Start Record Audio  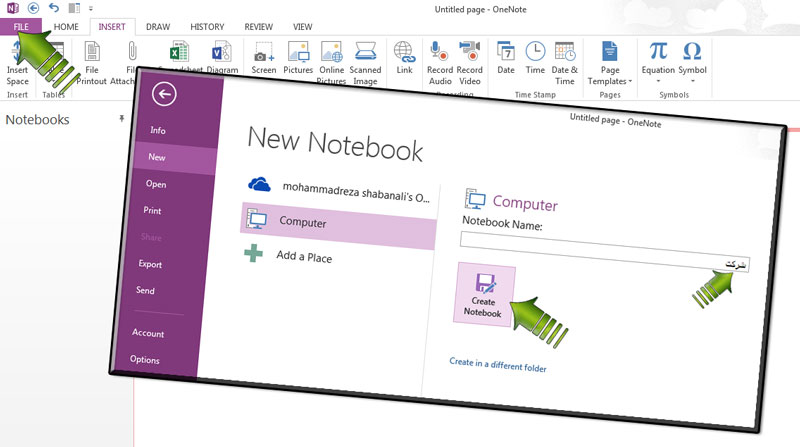click(440, 63)
